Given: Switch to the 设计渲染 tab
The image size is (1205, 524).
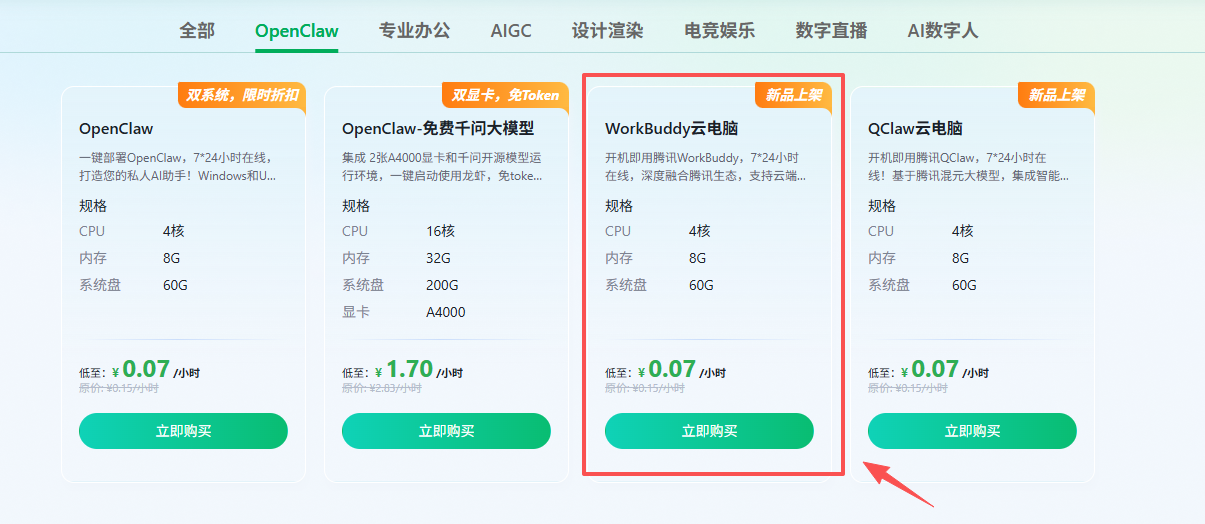Looking at the screenshot, I should pos(607,30).
